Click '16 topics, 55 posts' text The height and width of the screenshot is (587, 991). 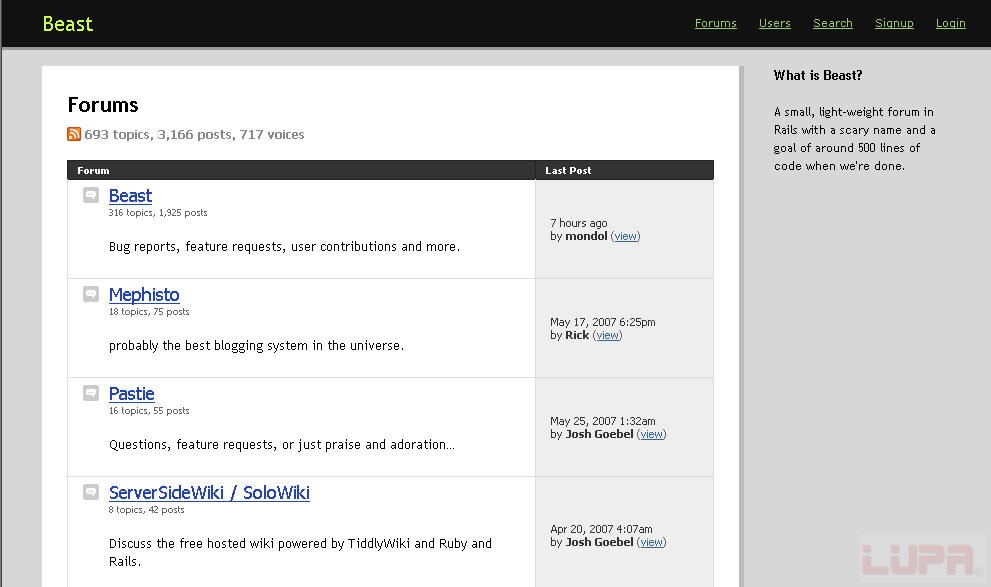tap(149, 411)
